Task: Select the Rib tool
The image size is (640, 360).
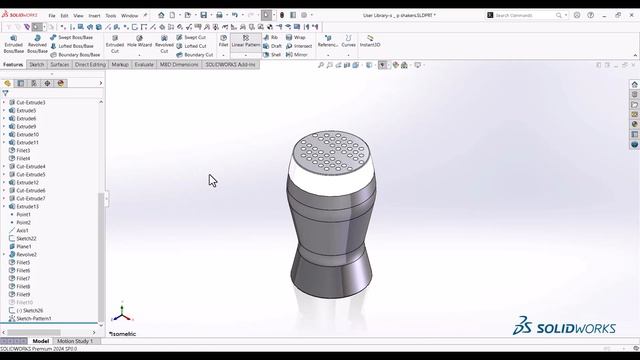Action: click(271, 37)
